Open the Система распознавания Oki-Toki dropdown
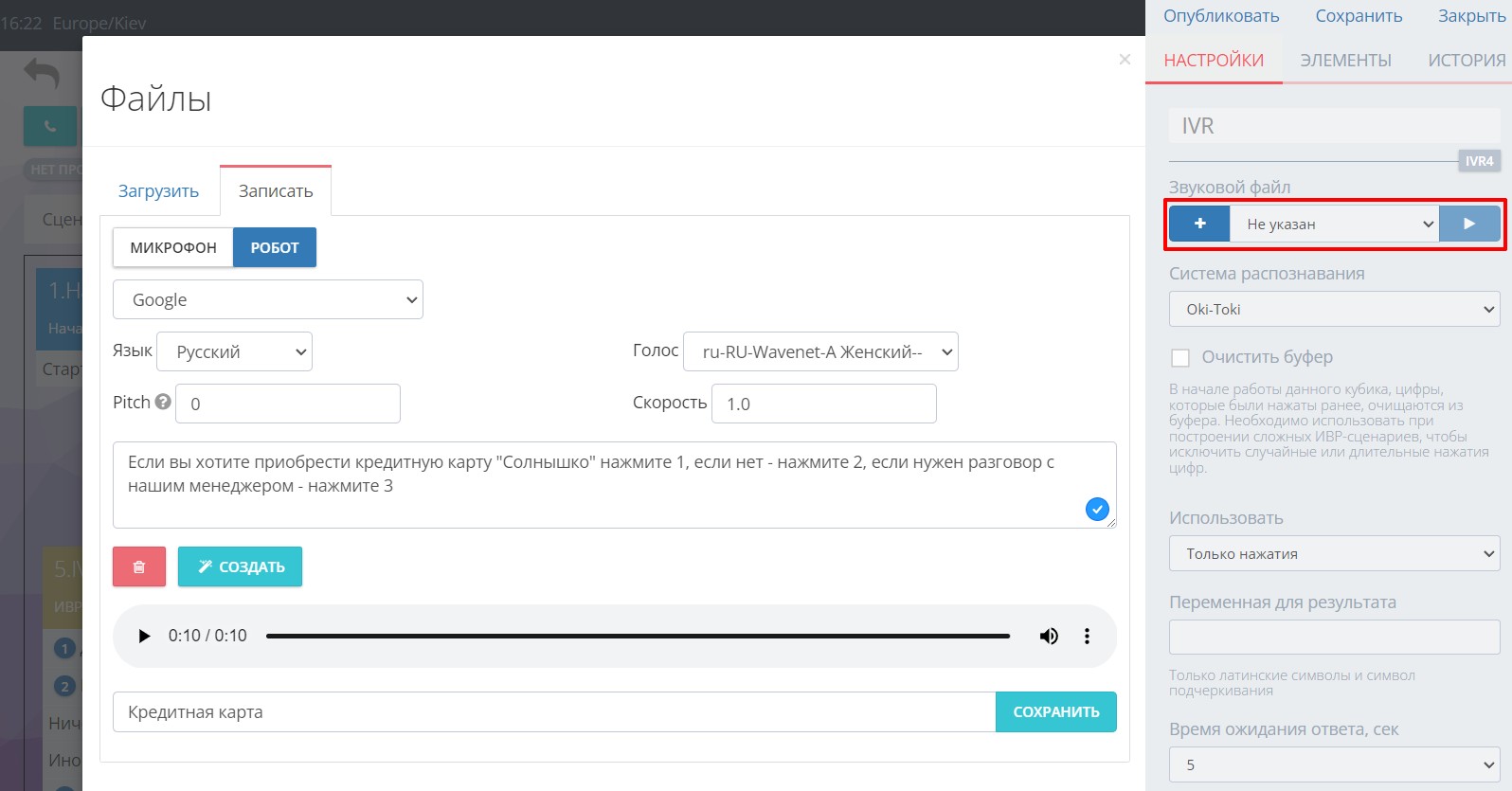The height and width of the screenshot is (791, 1512). [1334, 309]
